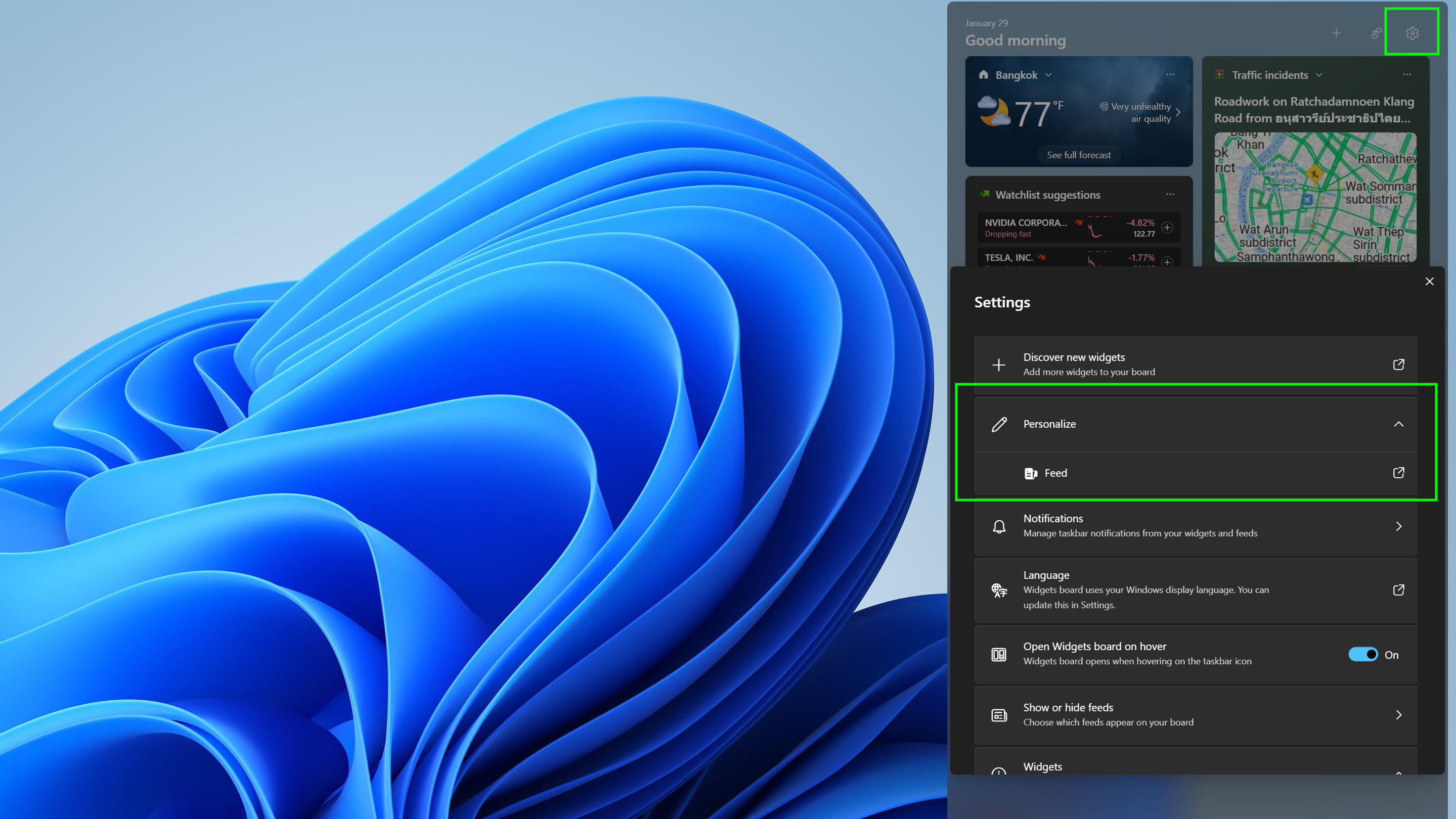Open the Notifications settings entry

coord(1196,525)
